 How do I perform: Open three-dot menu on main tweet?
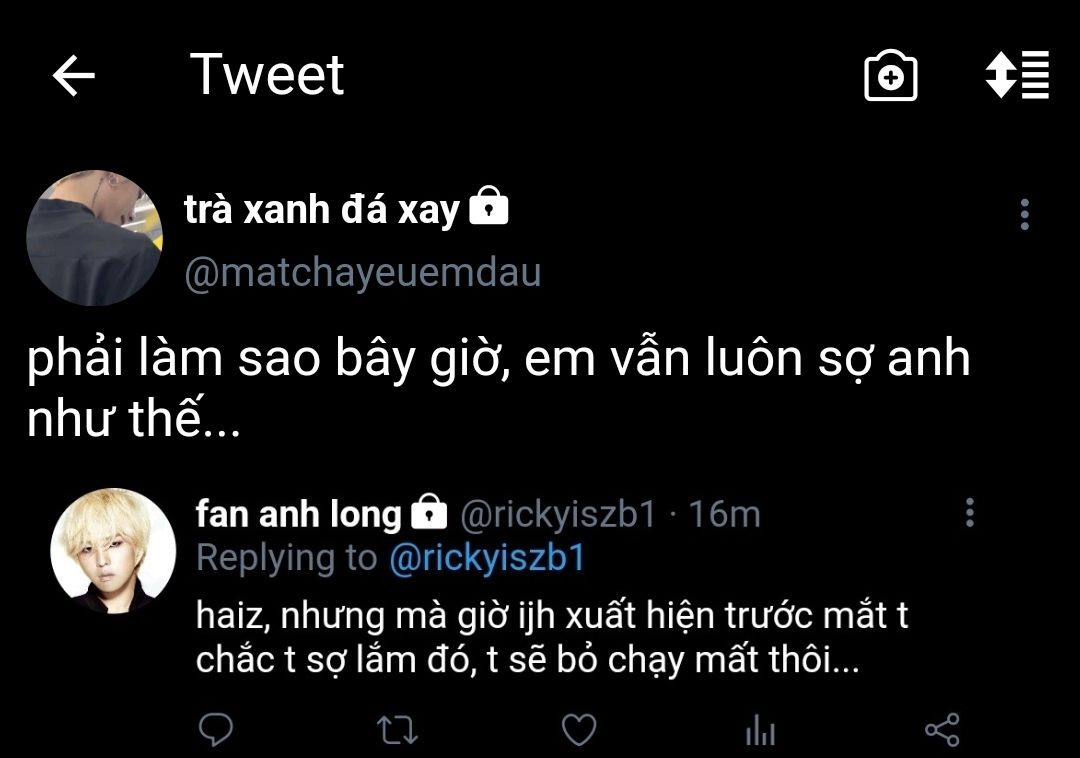(1024, 214)
